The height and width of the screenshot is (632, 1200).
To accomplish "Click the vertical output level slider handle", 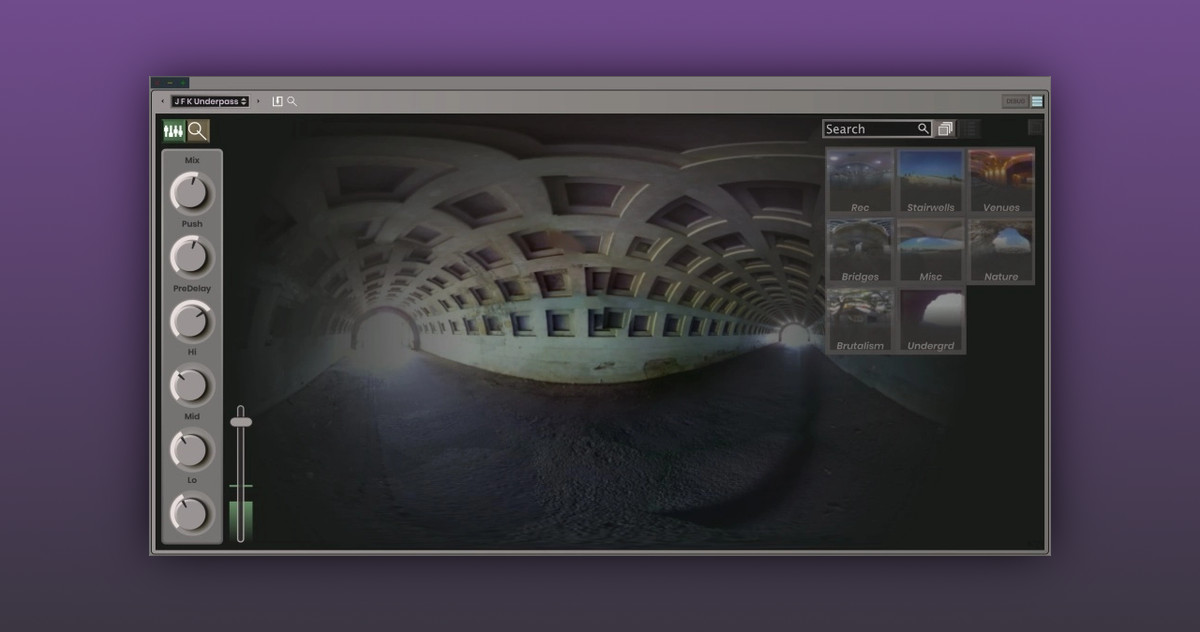I will pyautogui.click(x=241, y=422).
